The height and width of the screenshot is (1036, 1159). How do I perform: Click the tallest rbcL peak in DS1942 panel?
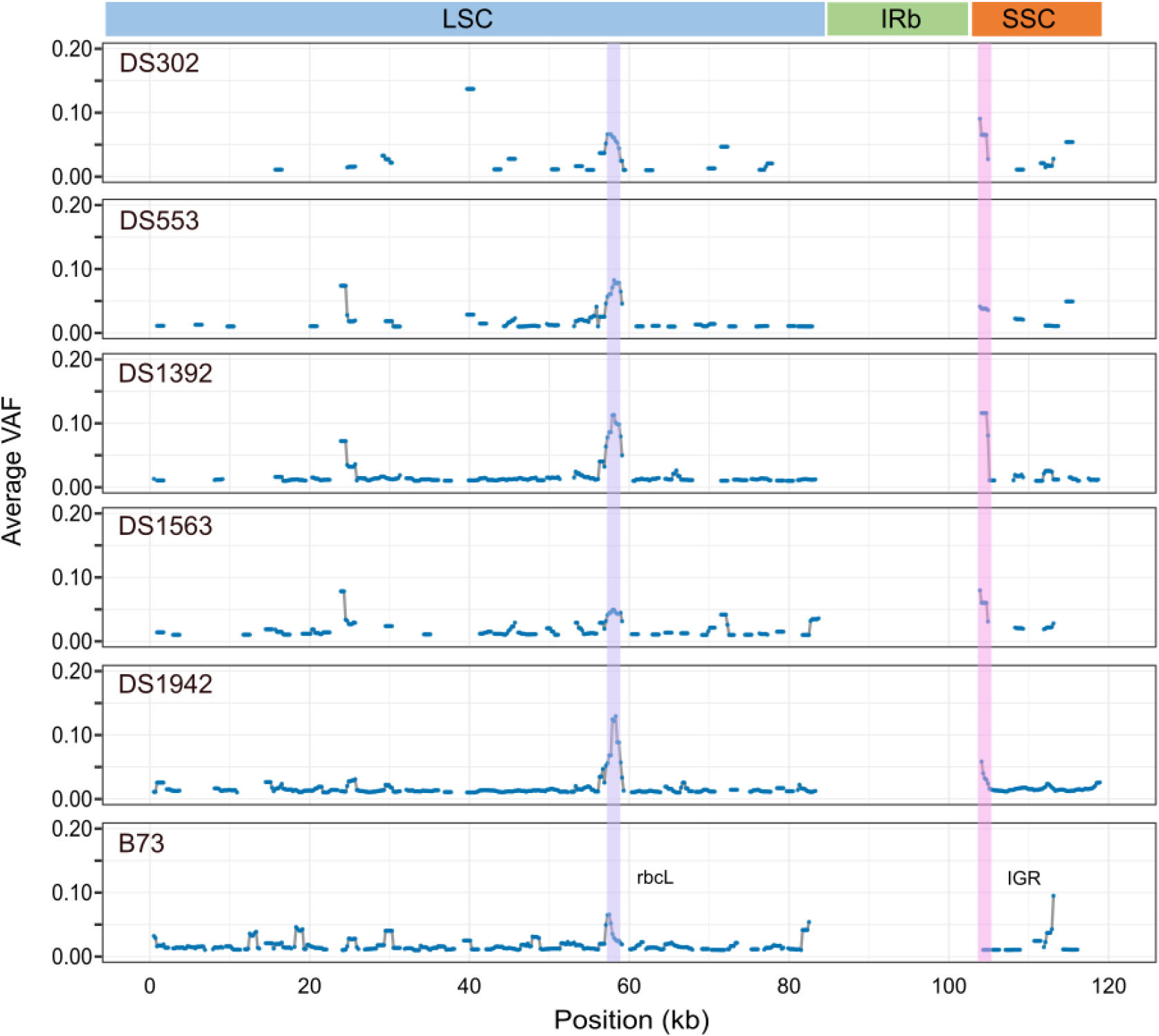(615, 717)
